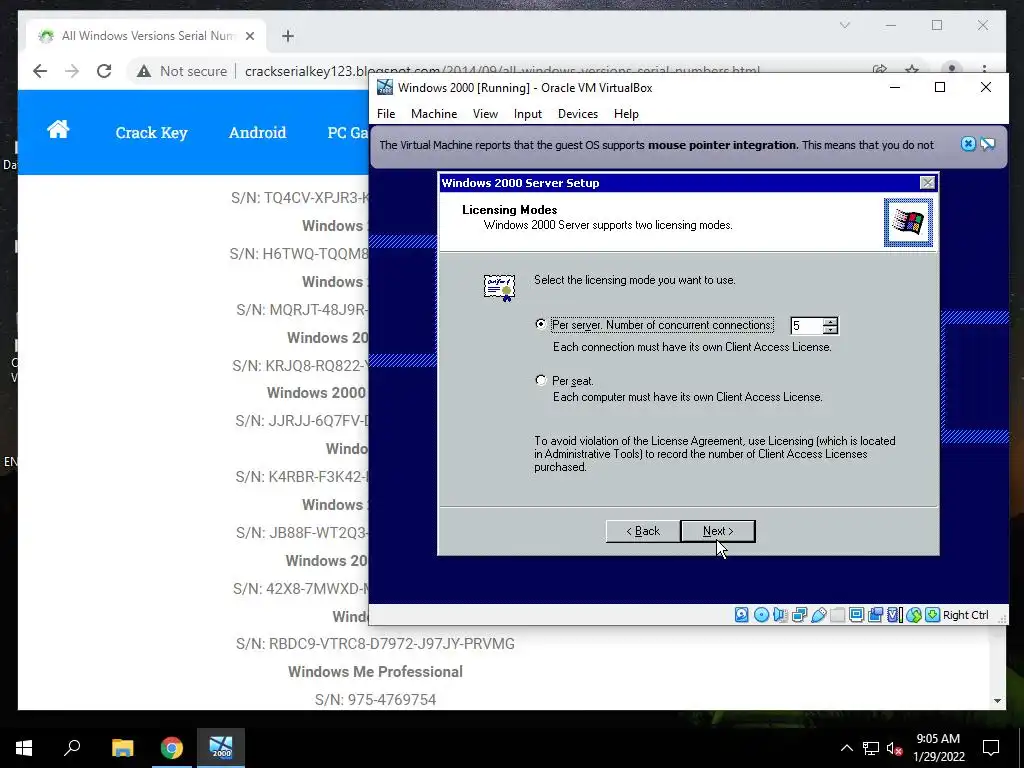Click the Chrome taskbar icon
The width and height of the screenshot is (1024, 768).
pyautogui.click(x=172, y=747)
